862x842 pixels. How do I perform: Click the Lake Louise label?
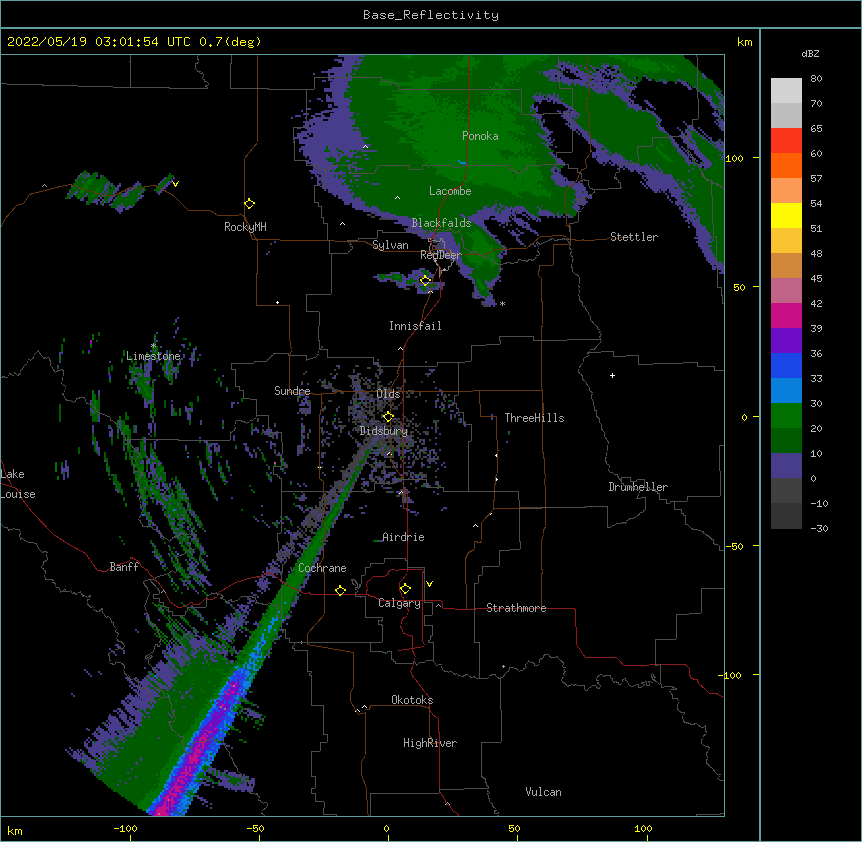(x=18, y=484)
